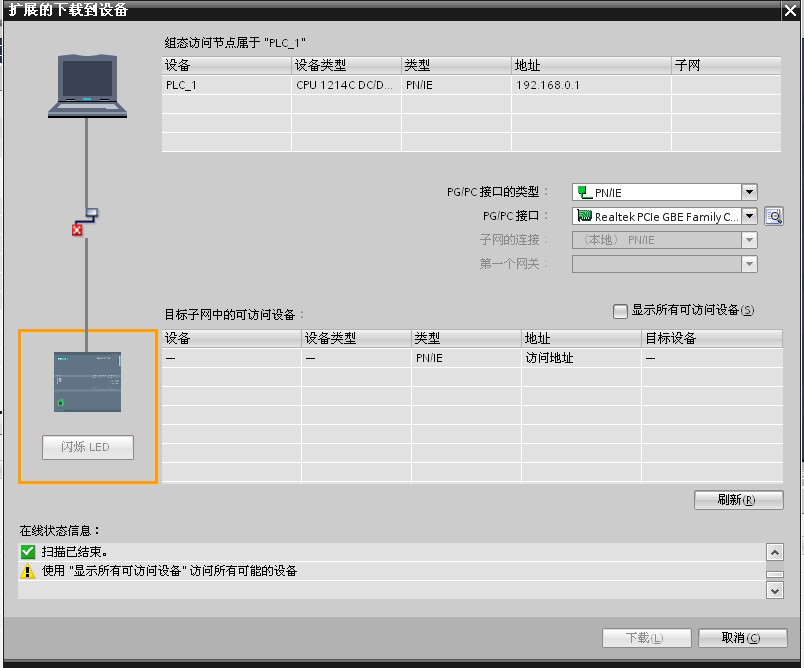Click the 取消 cancel button
804x668 pixels.
point(741,638)
